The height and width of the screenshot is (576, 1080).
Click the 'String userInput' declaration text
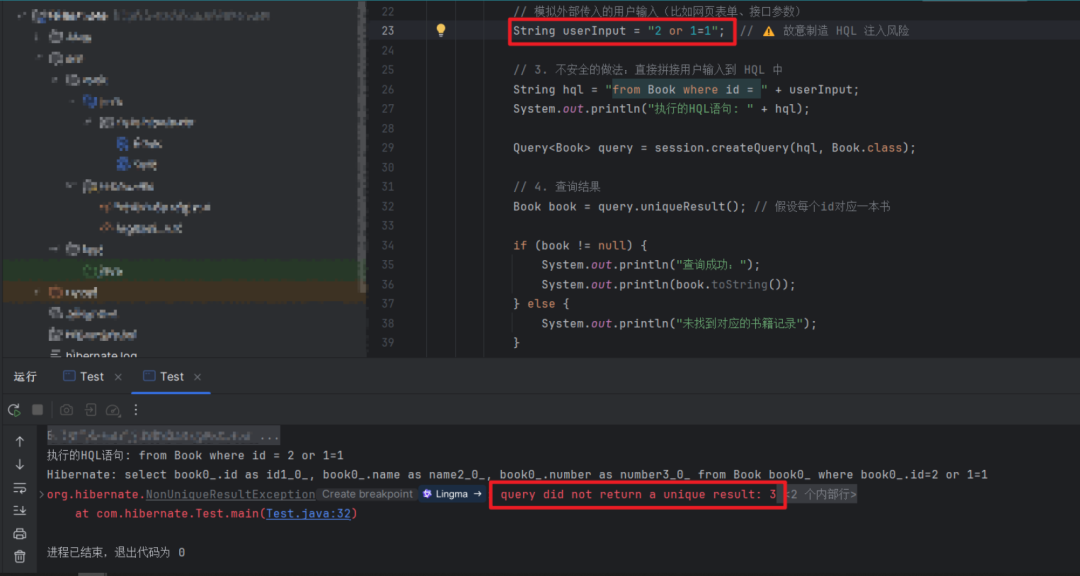click(x=569, y=31)
